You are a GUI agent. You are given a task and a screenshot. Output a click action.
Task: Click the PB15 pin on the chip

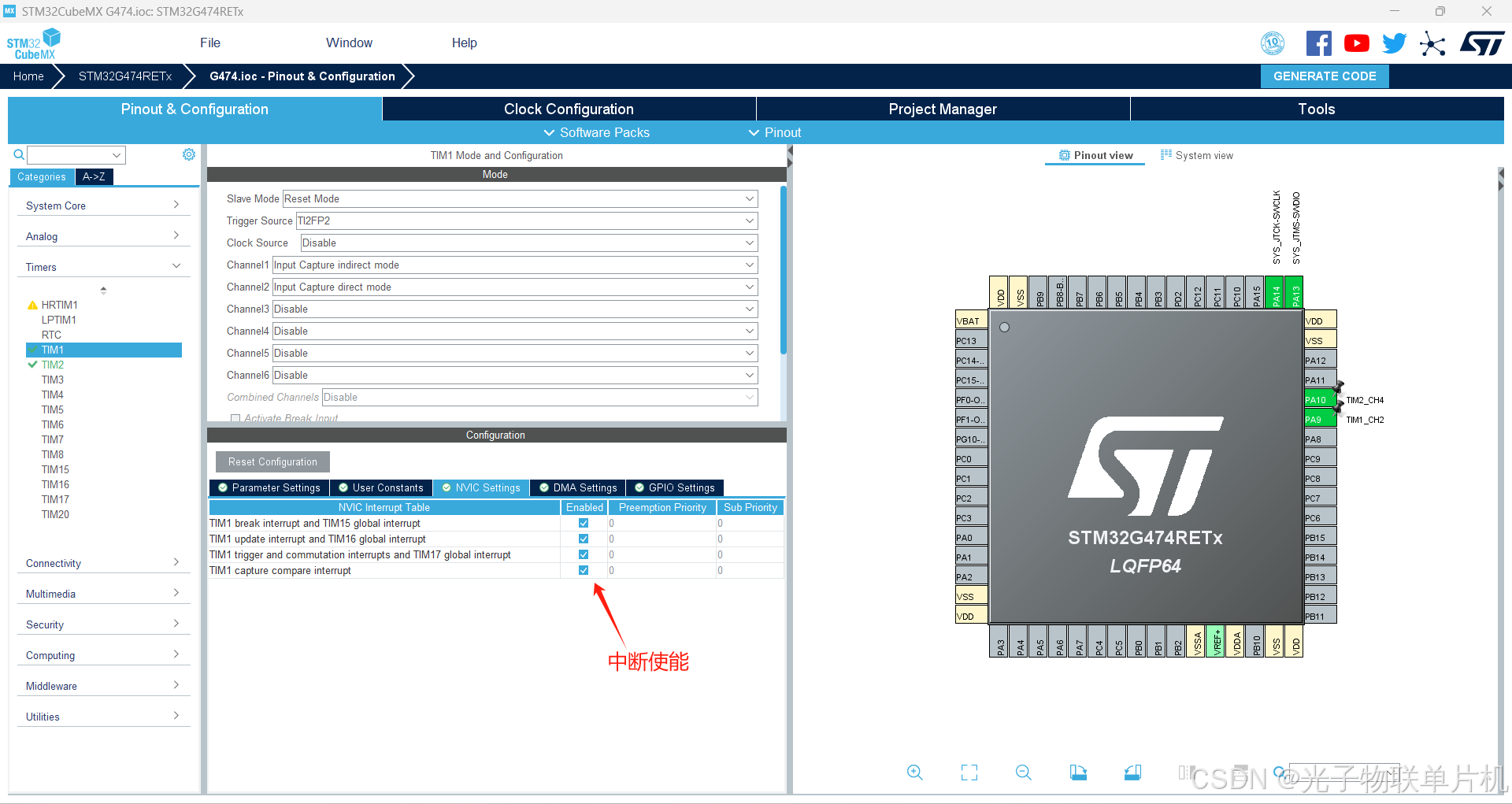(1320, 538)
